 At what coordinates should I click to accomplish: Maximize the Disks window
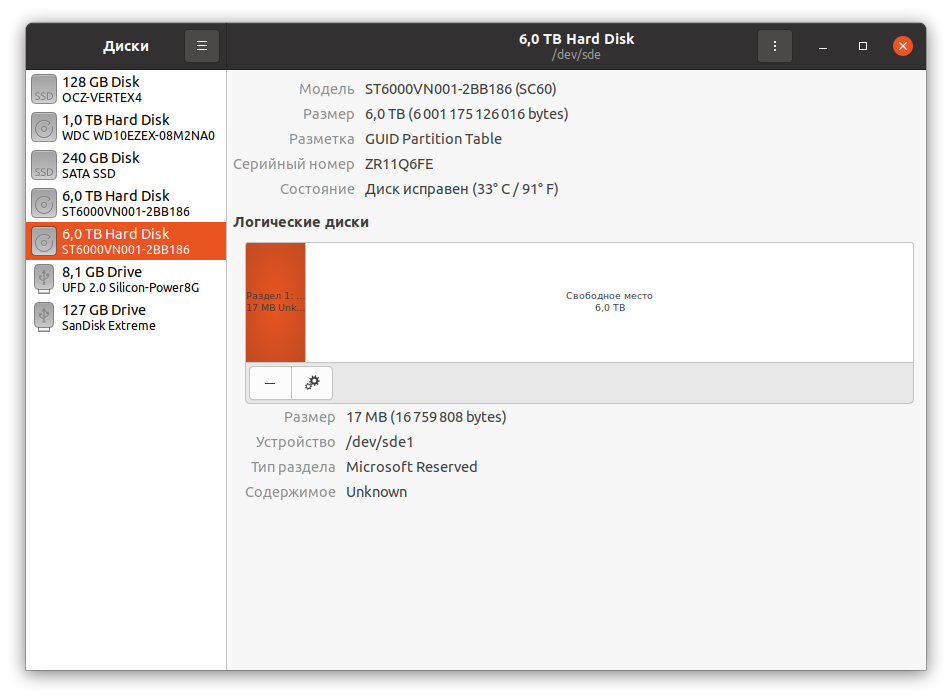[863, 46]
